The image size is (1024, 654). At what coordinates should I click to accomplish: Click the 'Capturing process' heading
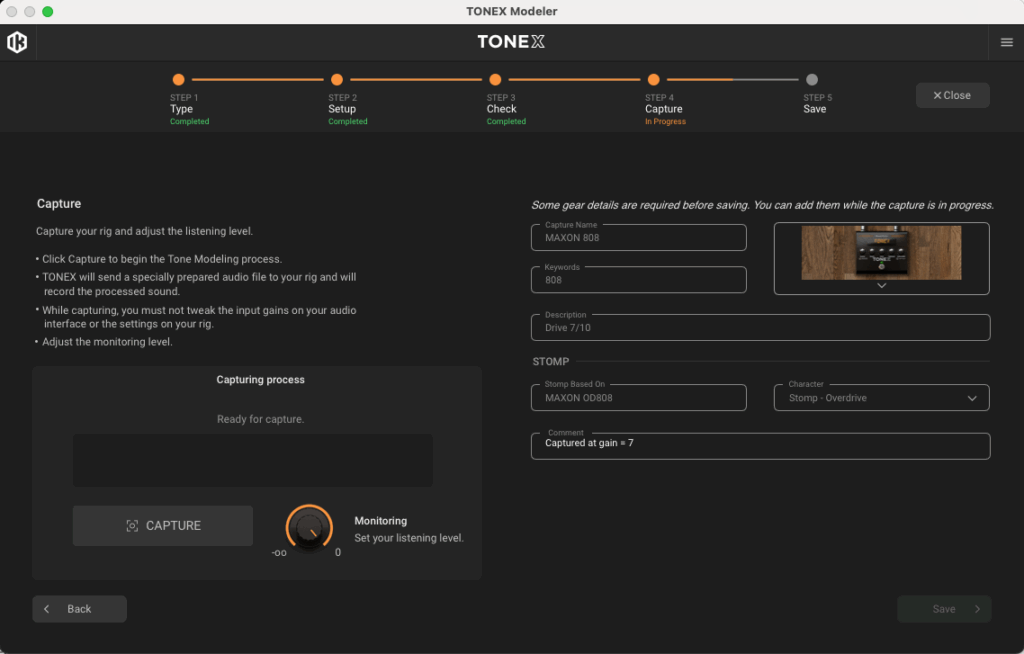(260, 380)
